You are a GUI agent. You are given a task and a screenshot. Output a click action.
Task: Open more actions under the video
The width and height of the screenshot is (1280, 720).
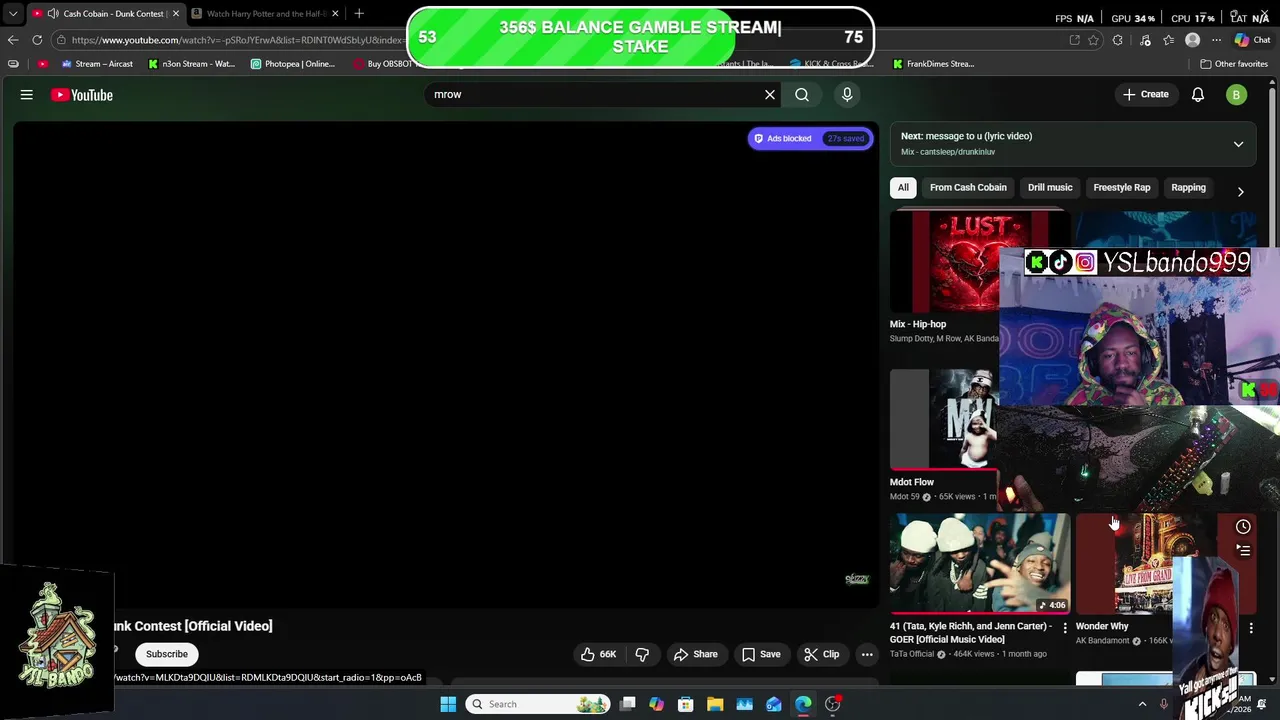tap(867, 654)
